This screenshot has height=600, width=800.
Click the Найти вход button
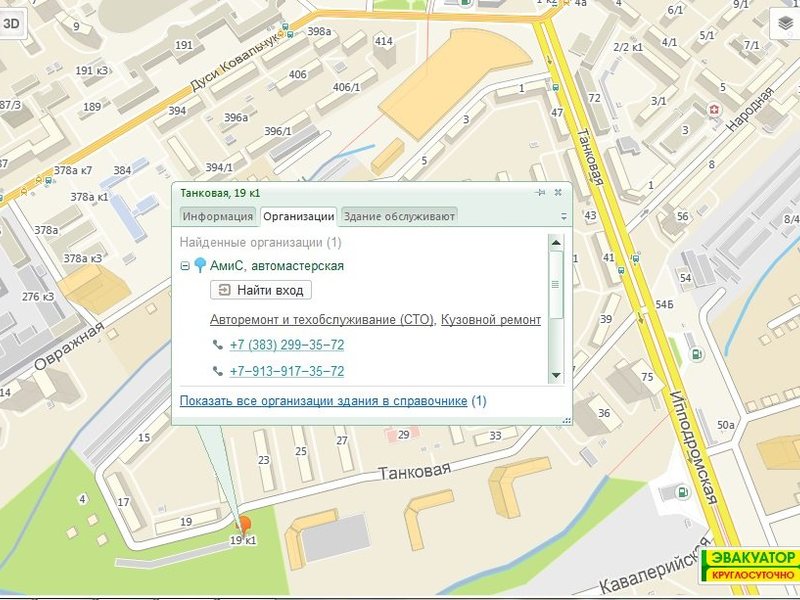click(x=261, y=290)
